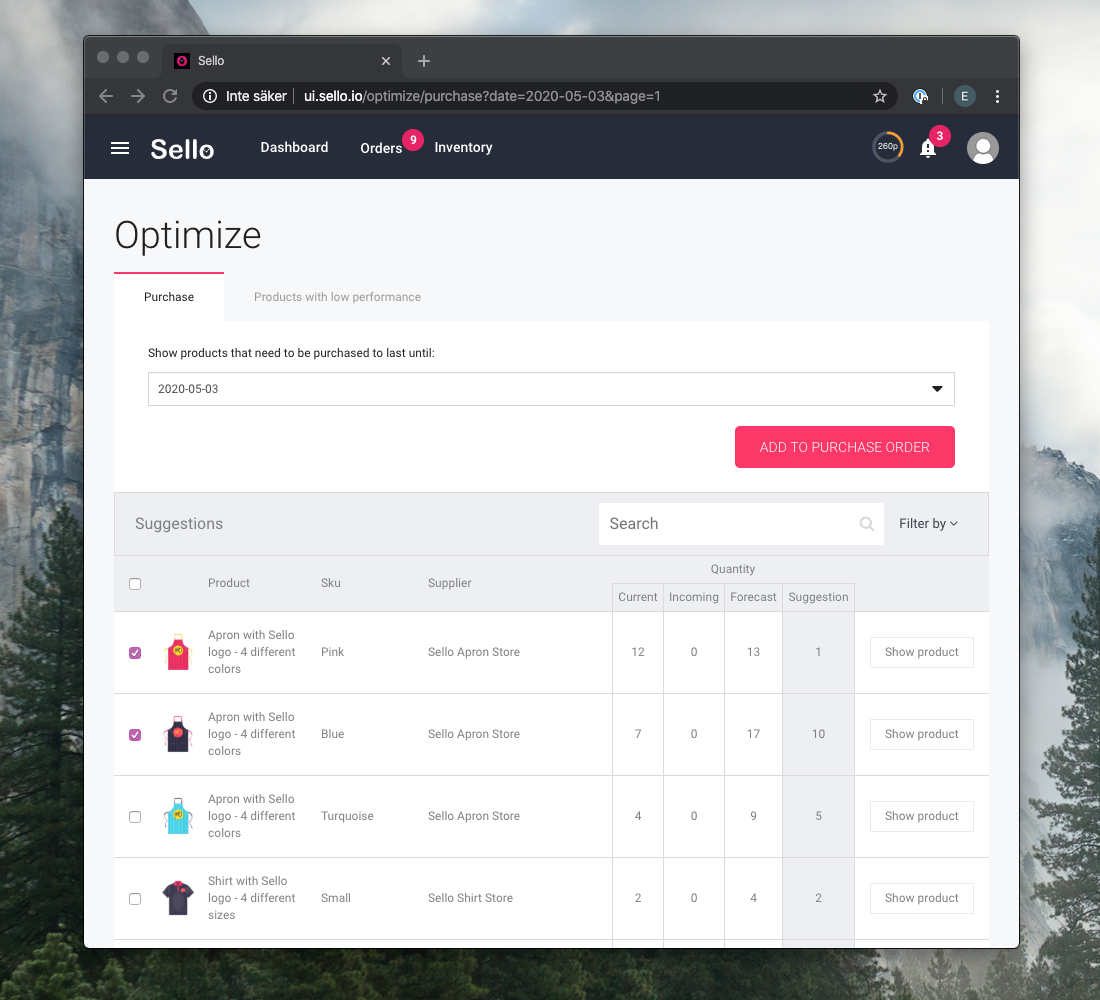Toggle the select-all checkbox in table header
The image size is (1100, 1000).
135,584
